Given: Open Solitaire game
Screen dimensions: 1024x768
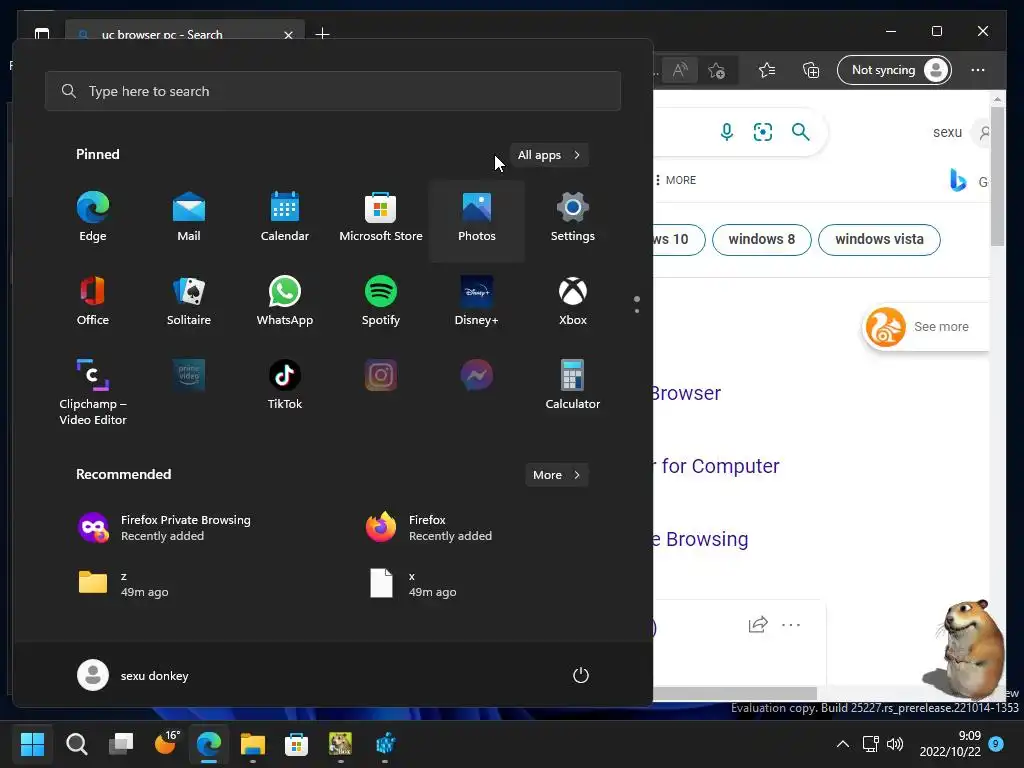Looking at the screenshot, I should 189,302.
